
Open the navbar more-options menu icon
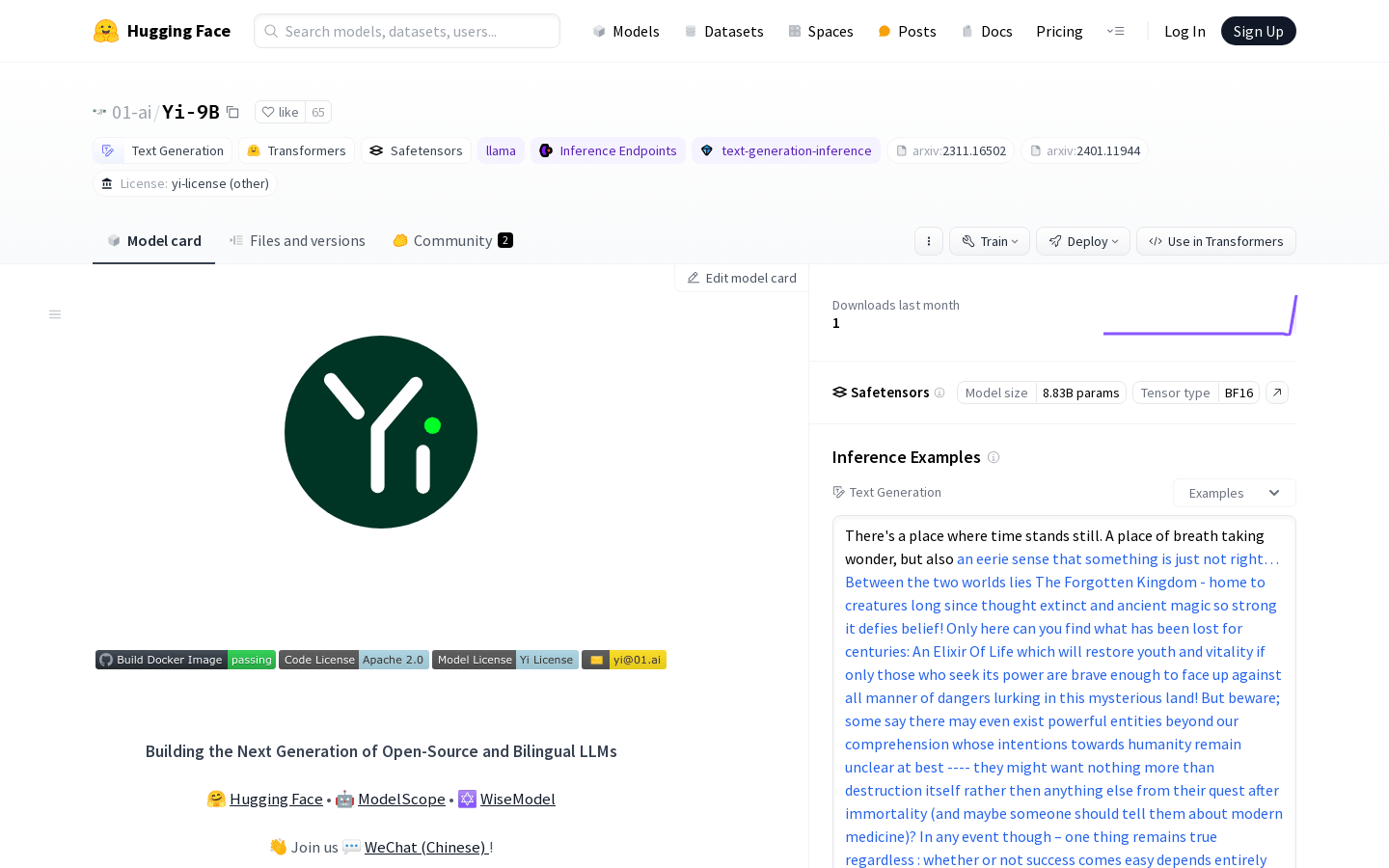pos(1116,31)
